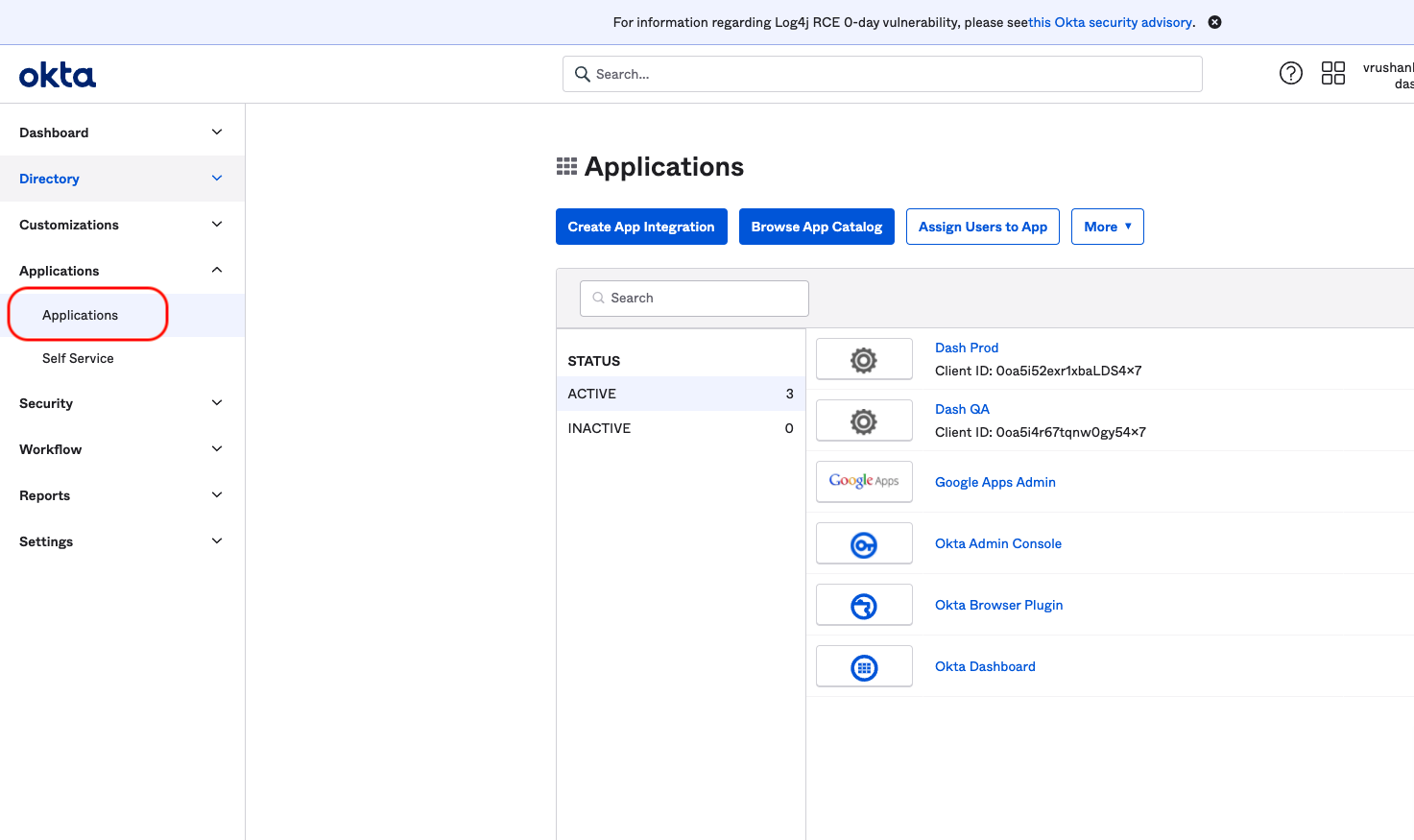Click the Dash QA gear icon

(863, 421)
